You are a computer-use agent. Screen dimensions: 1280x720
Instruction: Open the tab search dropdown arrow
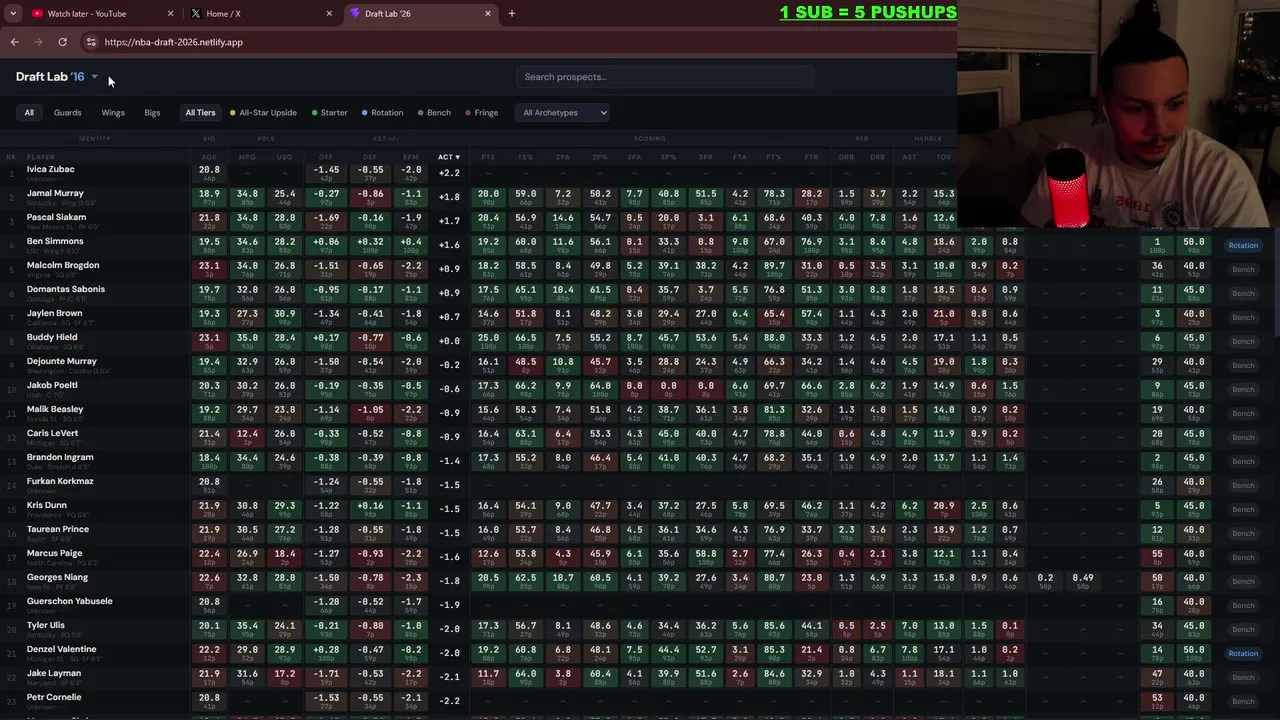click(x=13, y=14)
